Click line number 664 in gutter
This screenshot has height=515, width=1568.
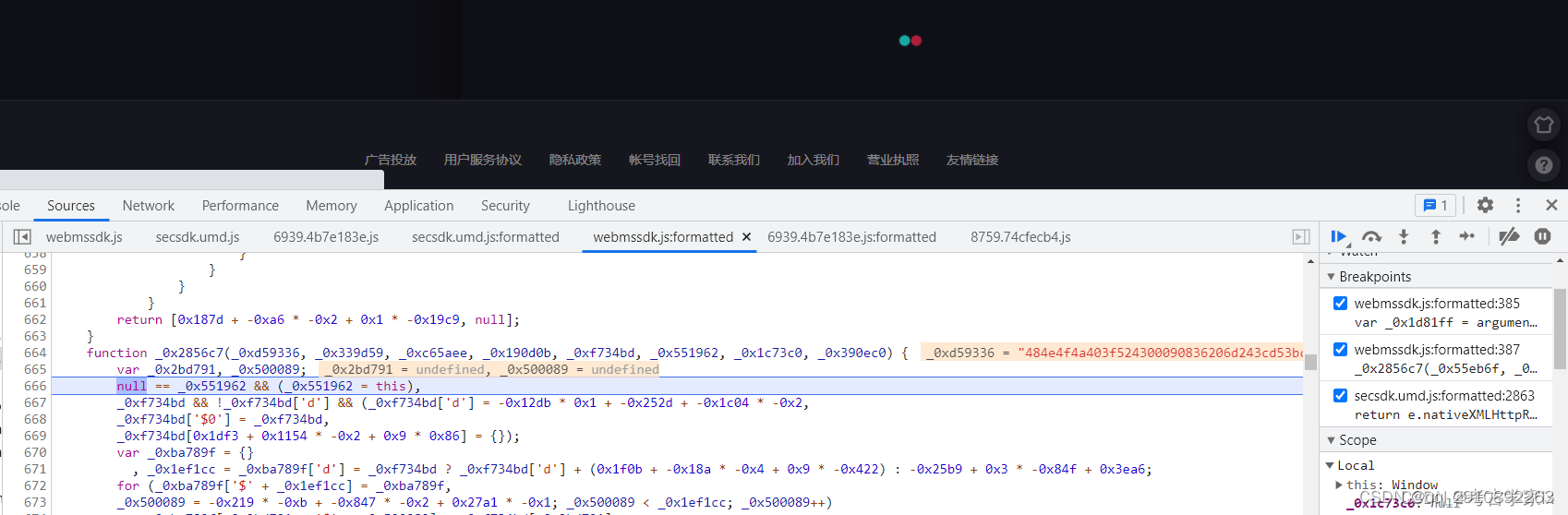[35, 353]
